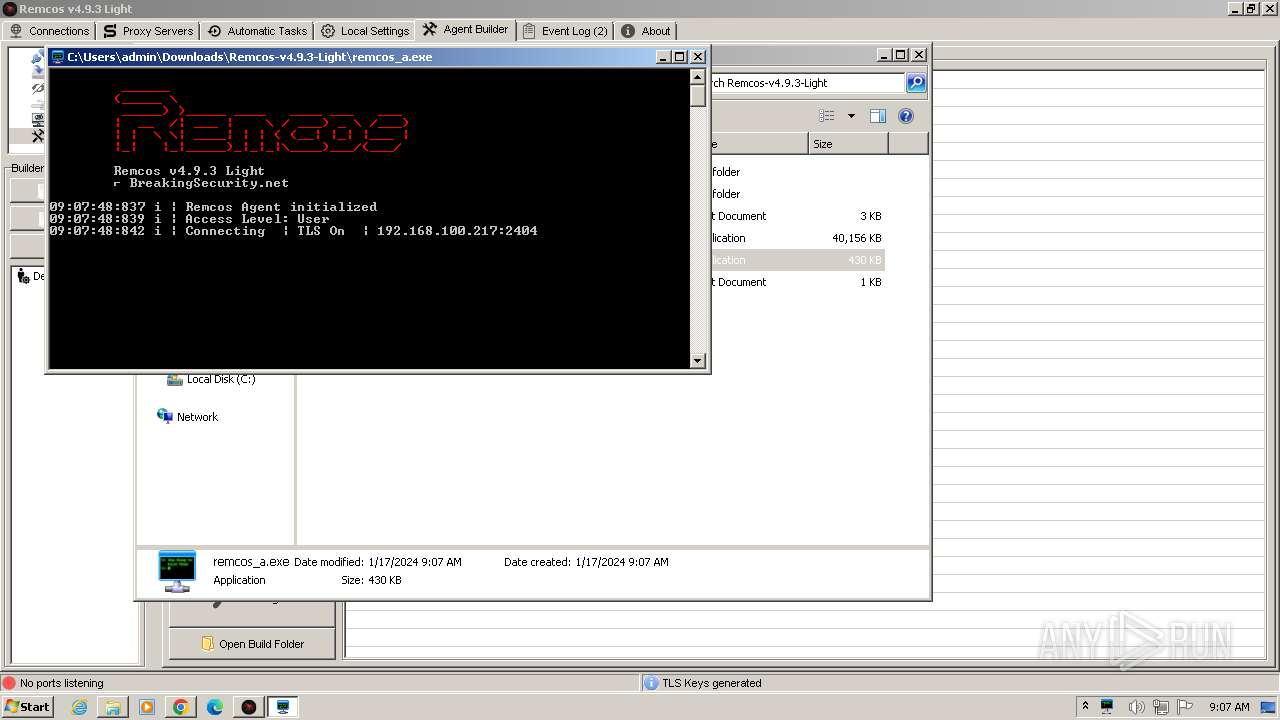Switch to the Remcos taskbar icon
This screenshot has width=1280, height=720.
pyautogui.click(x=249, y=707)
